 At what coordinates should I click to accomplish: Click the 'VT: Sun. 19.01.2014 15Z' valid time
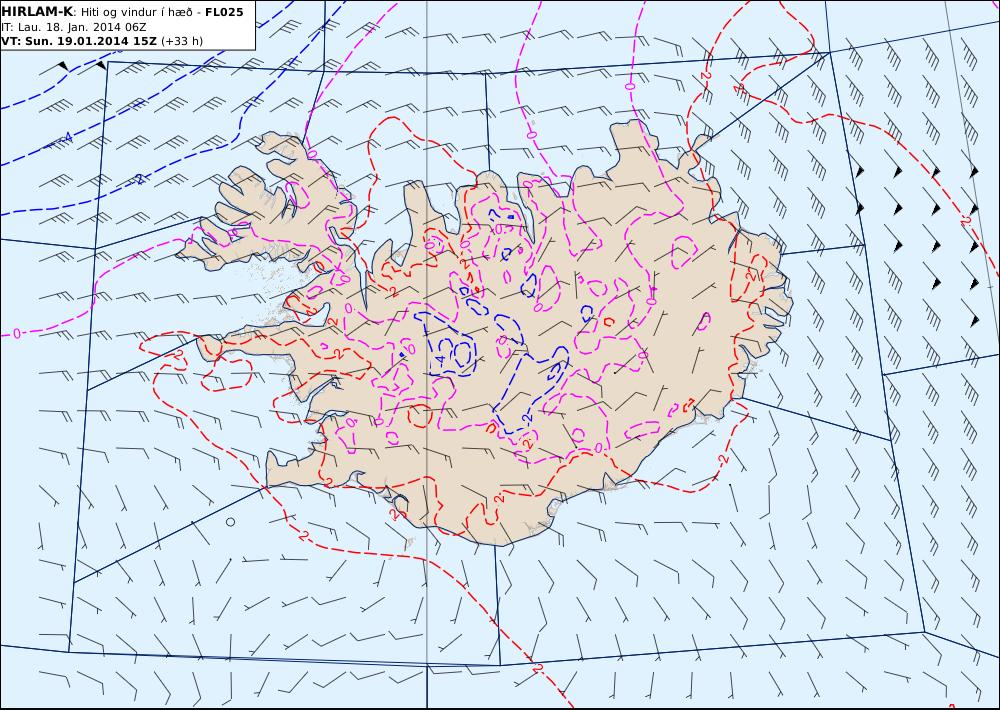78,41
